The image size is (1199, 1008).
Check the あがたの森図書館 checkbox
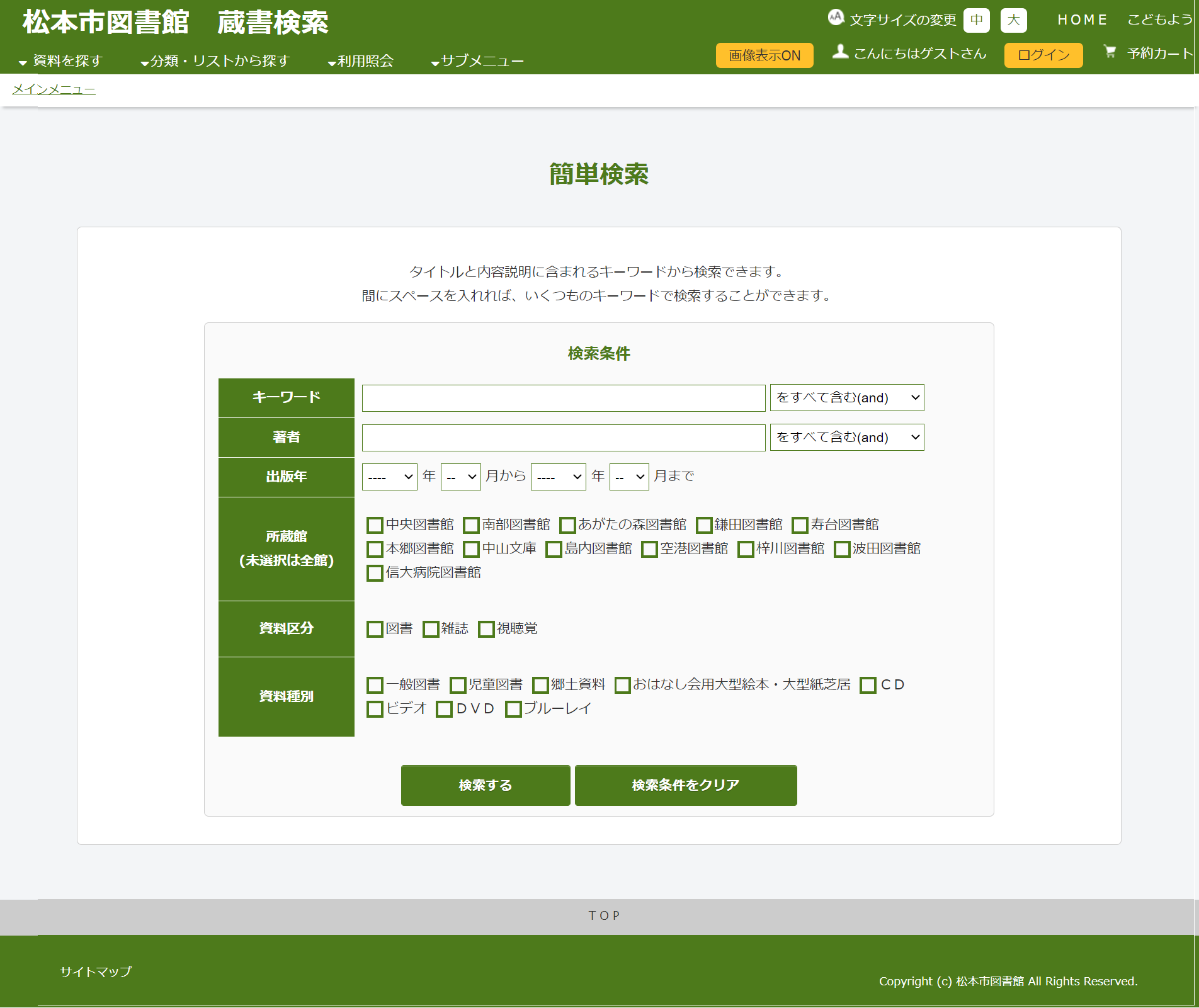[567, 525]
